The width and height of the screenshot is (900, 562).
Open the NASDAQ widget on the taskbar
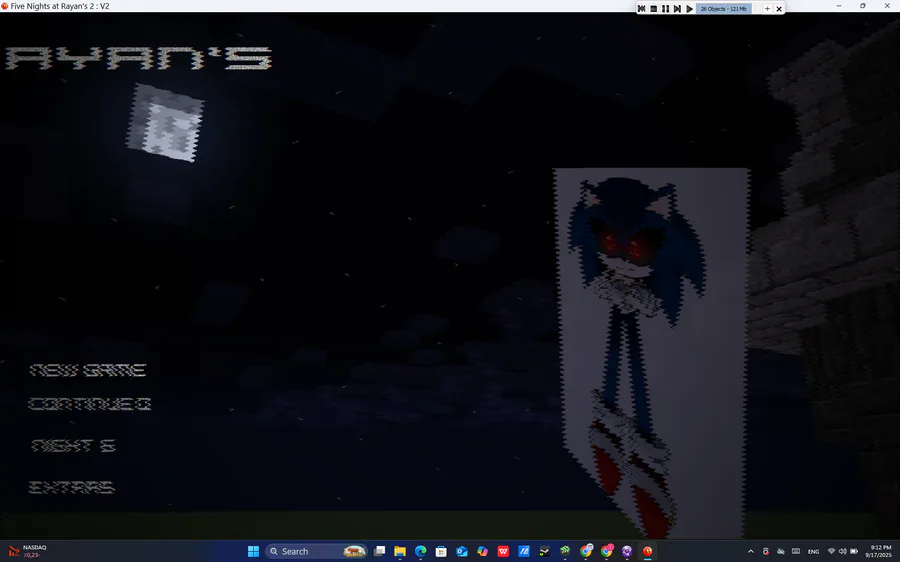coord(27,551)
